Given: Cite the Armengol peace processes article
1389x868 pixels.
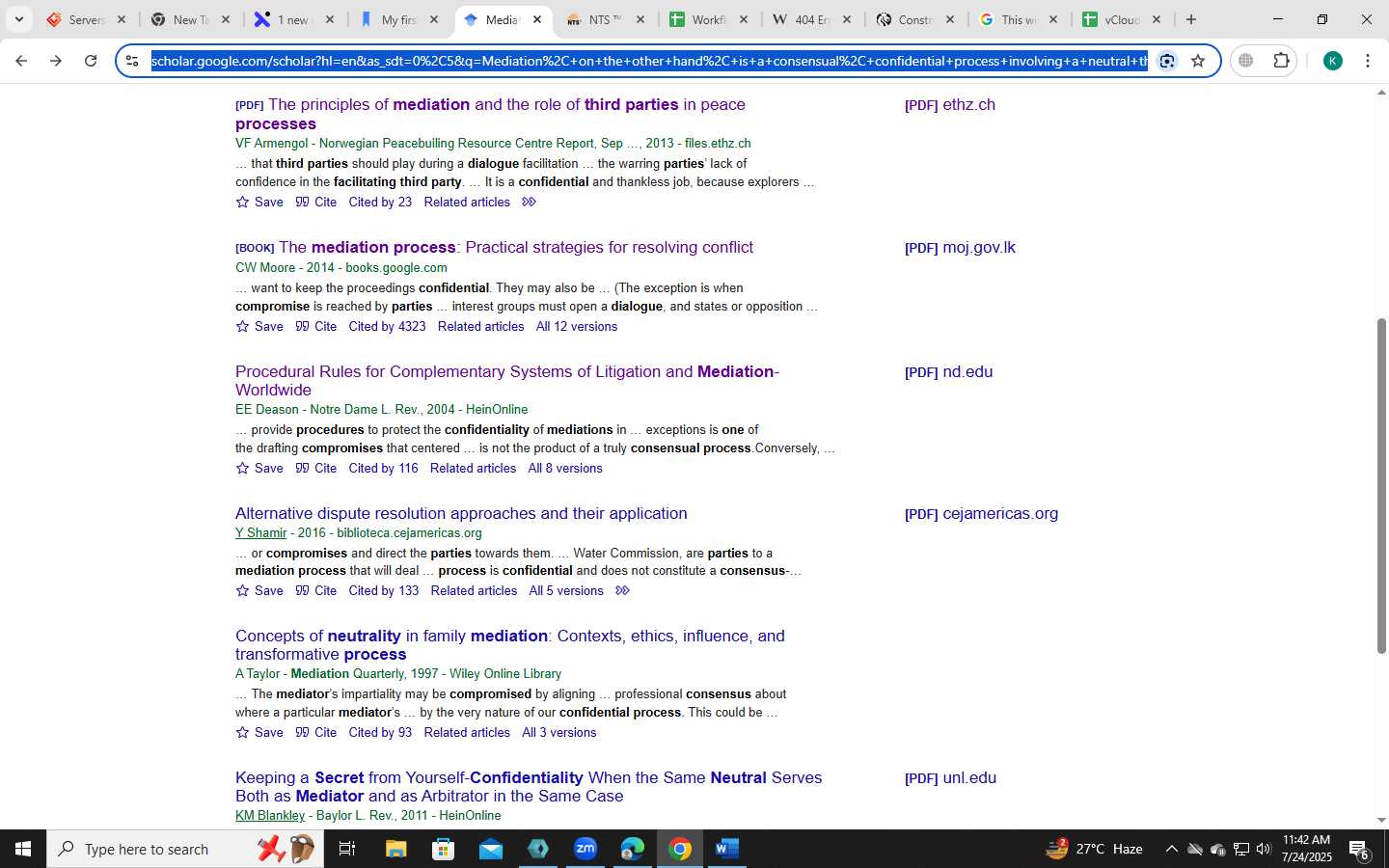Looking at the screenshot, I should pyautogui.click(x=316, y=202).
